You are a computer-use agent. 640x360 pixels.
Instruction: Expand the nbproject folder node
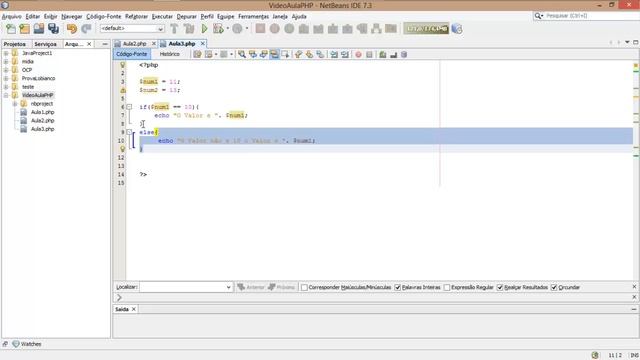tap(15, 104)
